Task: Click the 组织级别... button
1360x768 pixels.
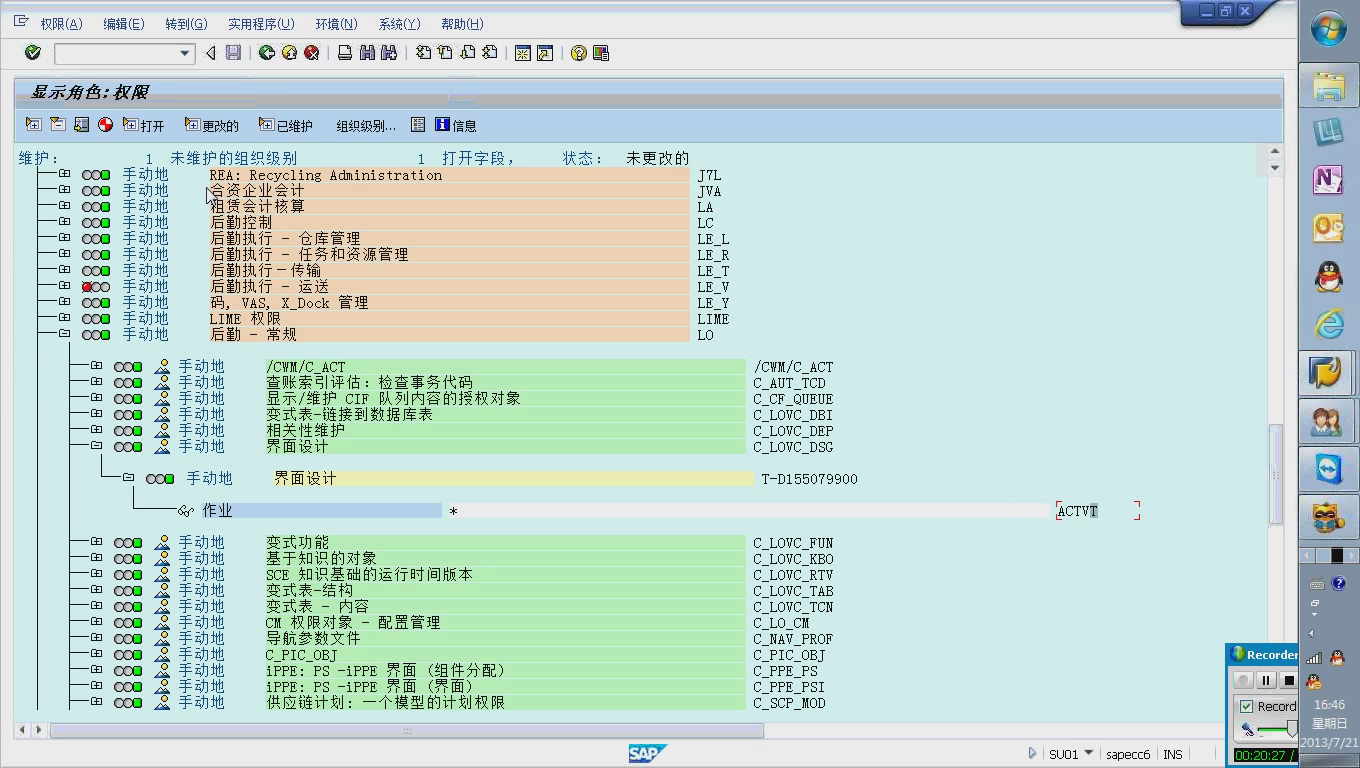Action: coord(366,125)
